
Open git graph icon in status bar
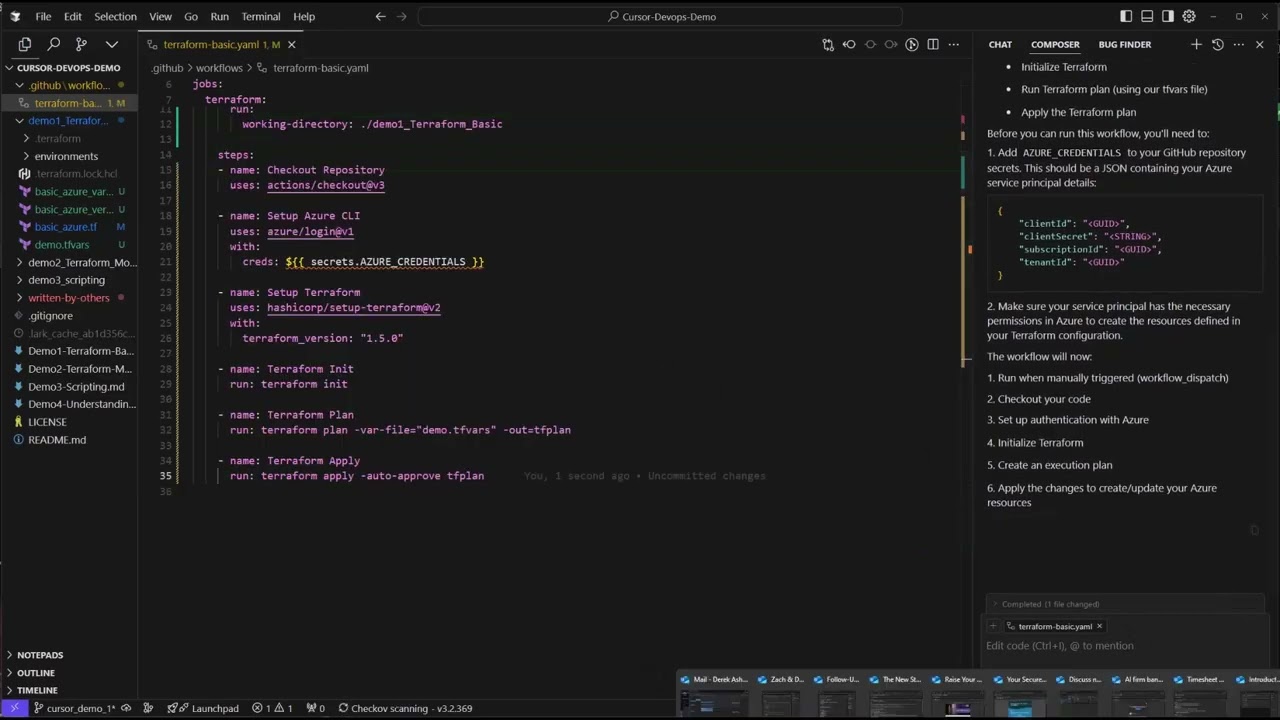point(148,708)
